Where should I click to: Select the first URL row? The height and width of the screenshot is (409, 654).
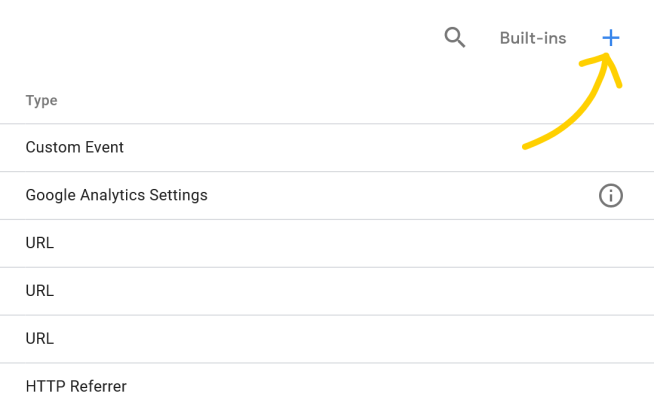coord(327,243)
